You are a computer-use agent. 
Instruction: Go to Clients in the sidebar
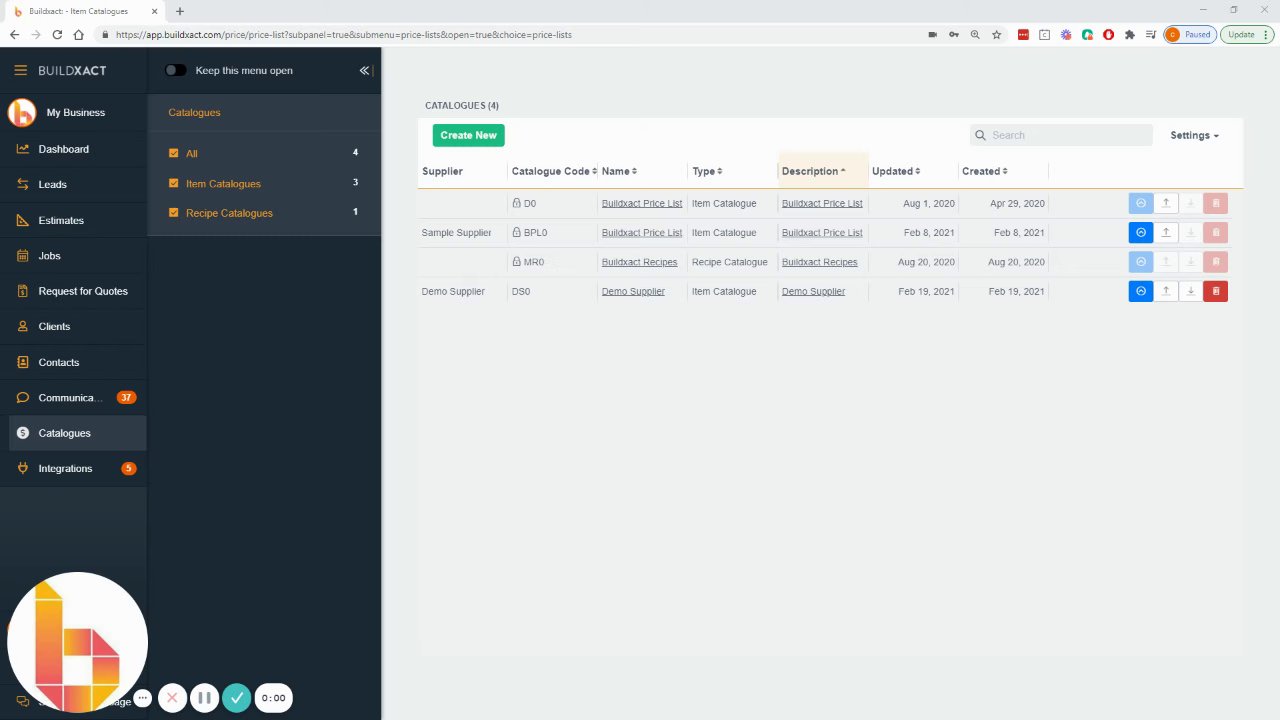73,326
